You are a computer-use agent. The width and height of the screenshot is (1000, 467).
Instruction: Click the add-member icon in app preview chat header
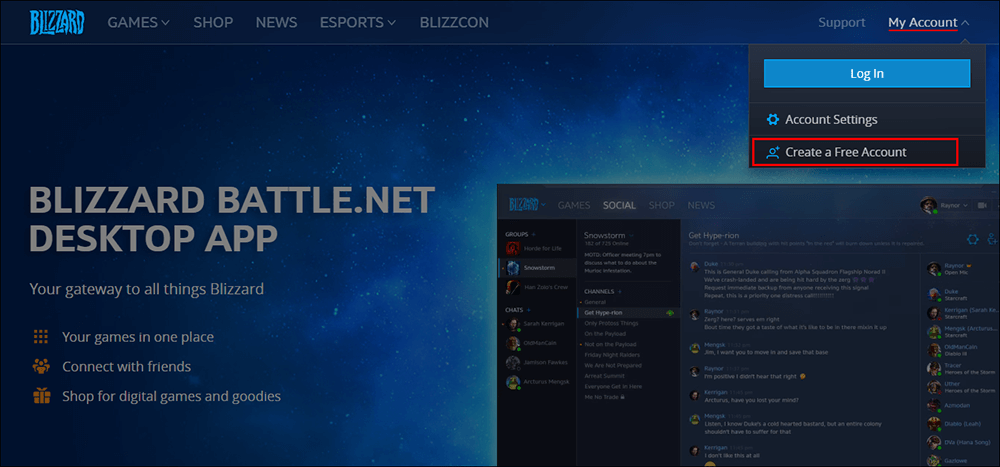click(992, 239)
